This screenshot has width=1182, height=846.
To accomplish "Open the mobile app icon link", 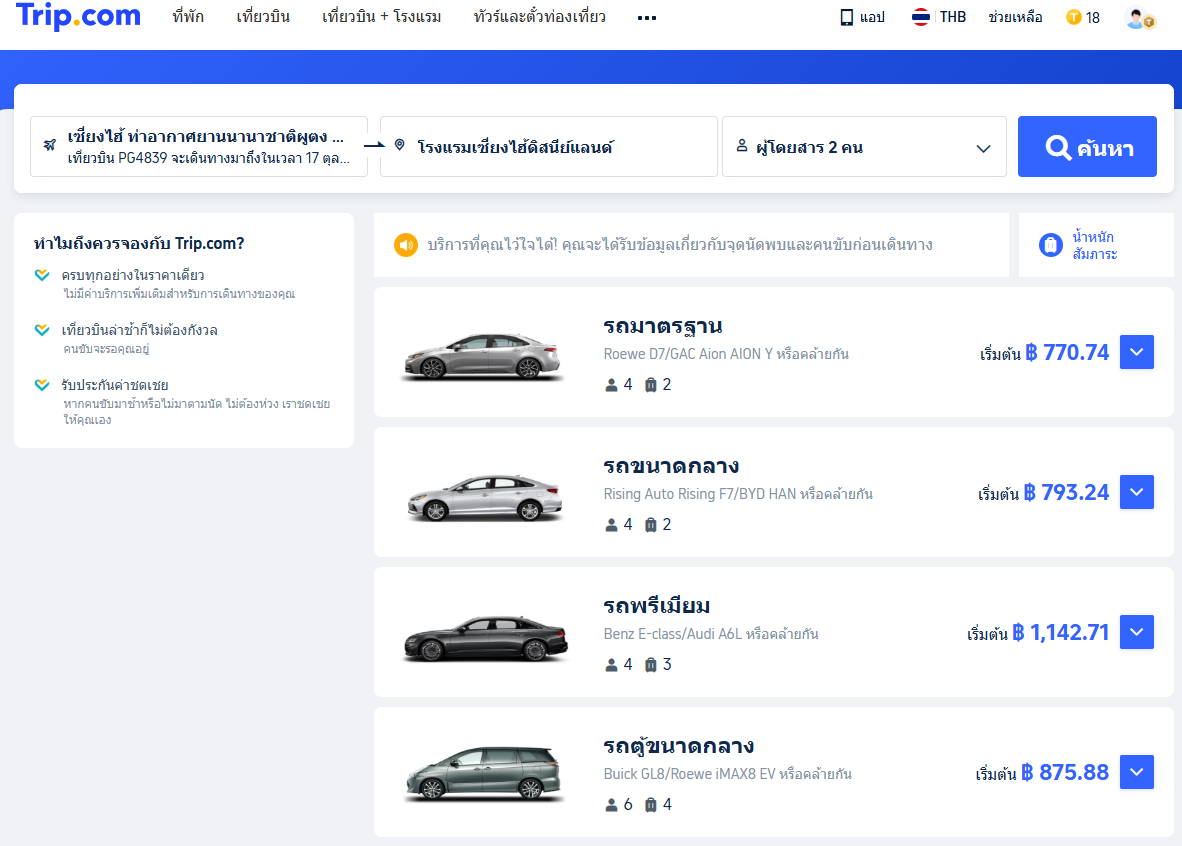I will [846, 17].
